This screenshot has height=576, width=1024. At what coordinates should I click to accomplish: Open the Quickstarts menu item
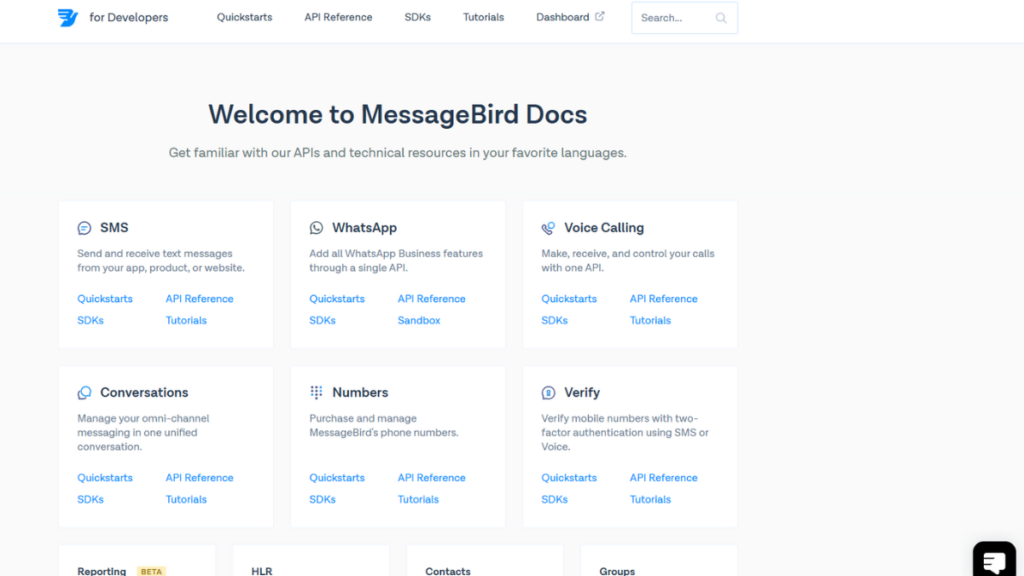click(x=244, y=17)
